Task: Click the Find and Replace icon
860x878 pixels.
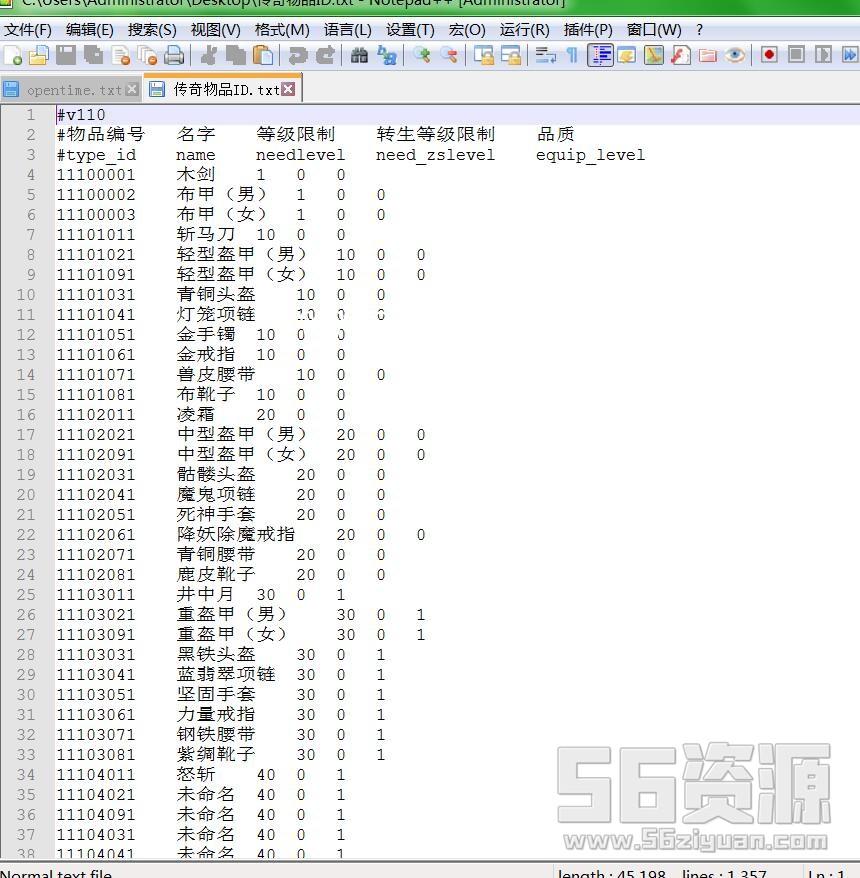Action: click(386, 55)
